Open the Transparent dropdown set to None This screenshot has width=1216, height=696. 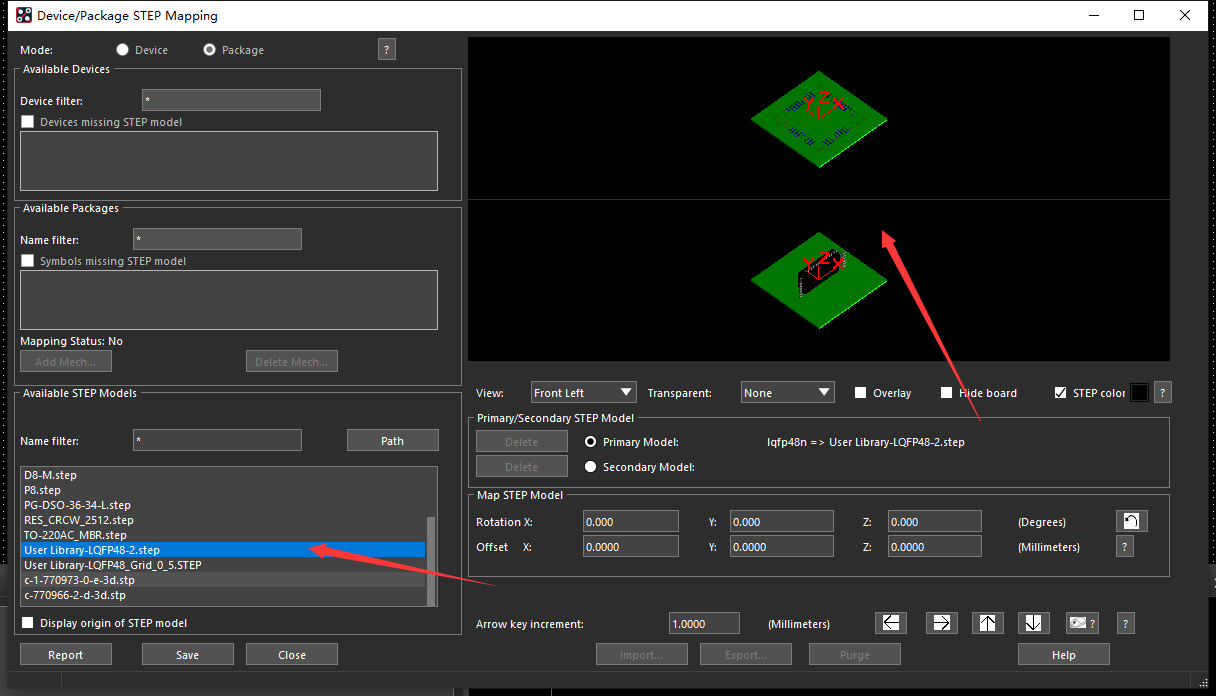click(x=787, y=392)
